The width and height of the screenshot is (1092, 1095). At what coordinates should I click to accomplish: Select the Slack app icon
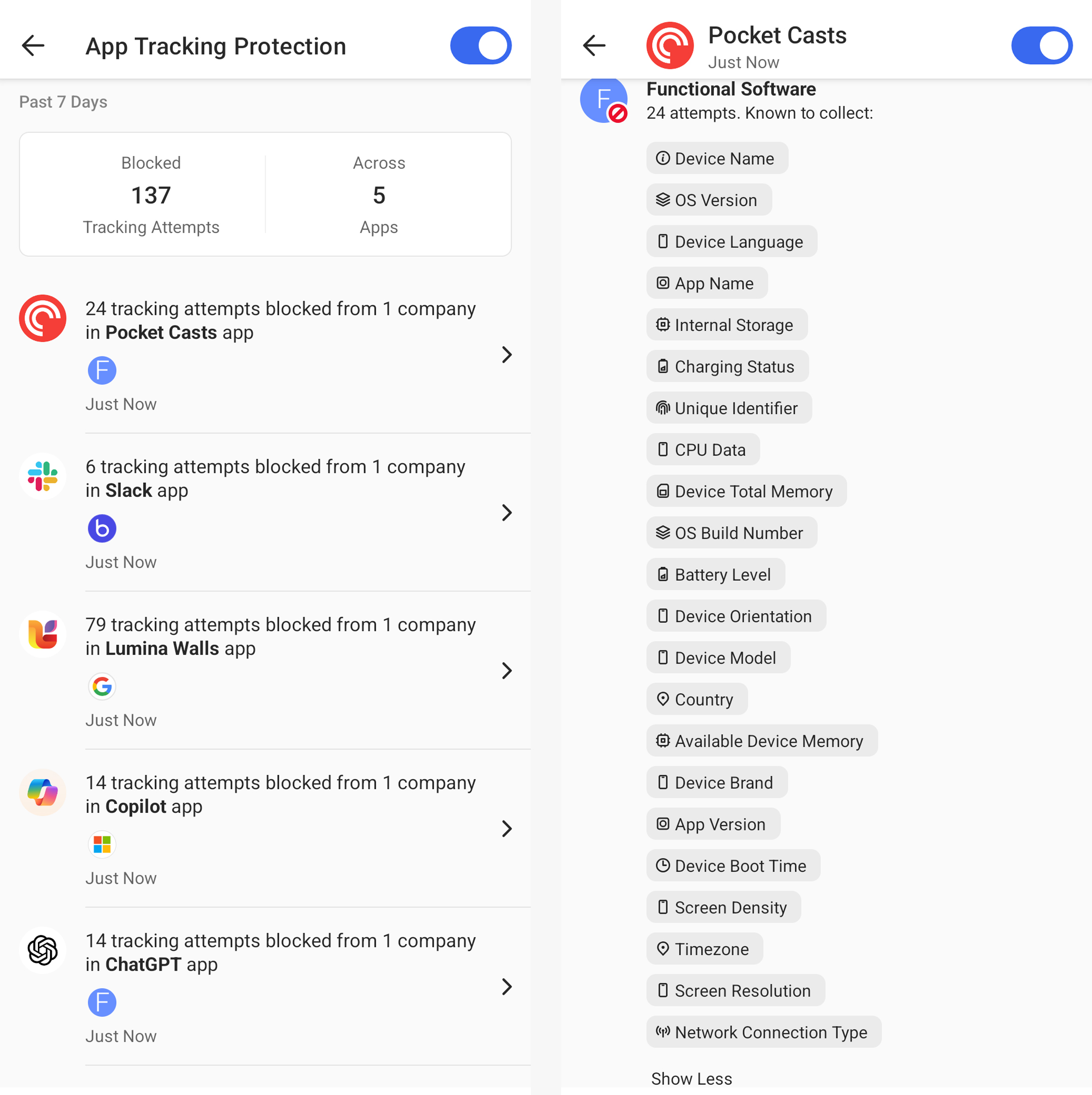[x=42, y=476]
